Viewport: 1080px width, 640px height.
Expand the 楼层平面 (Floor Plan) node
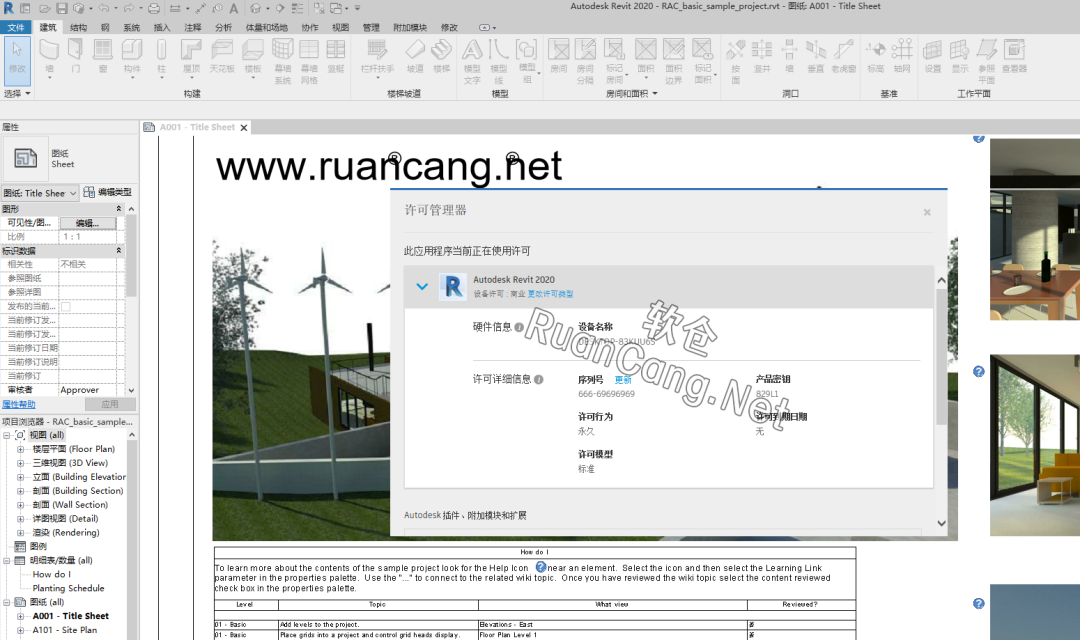click(x=21, y=450)
